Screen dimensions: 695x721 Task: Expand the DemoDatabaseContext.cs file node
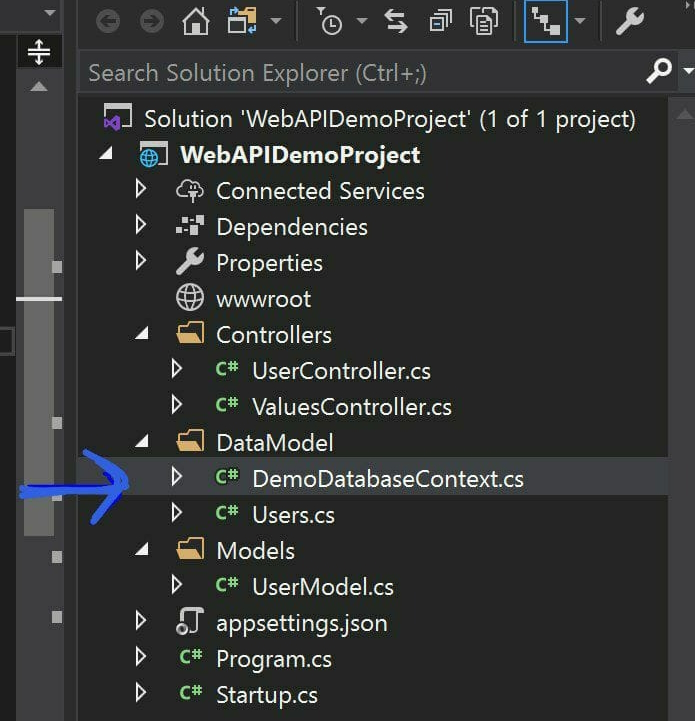177,477
